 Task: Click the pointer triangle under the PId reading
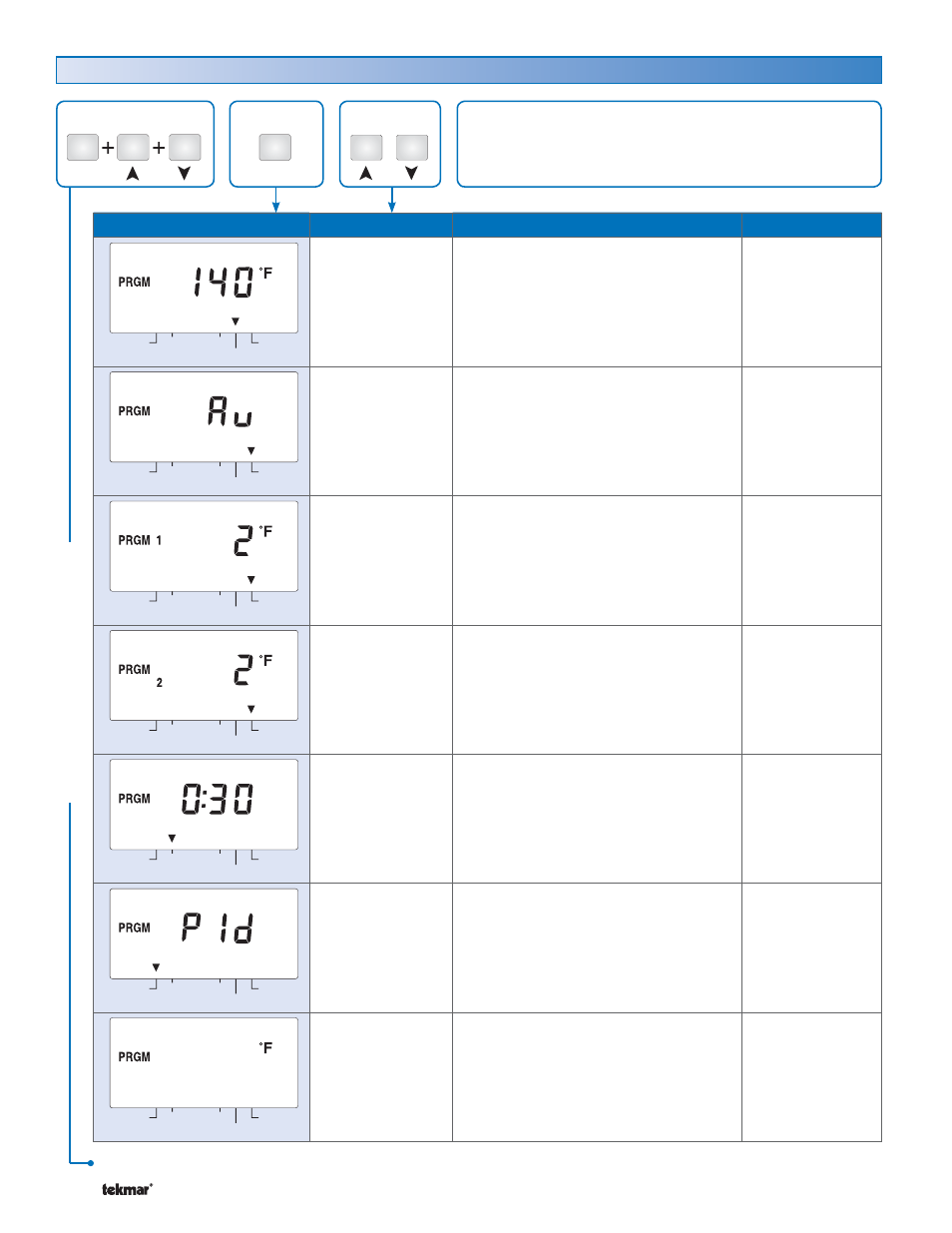156,967
